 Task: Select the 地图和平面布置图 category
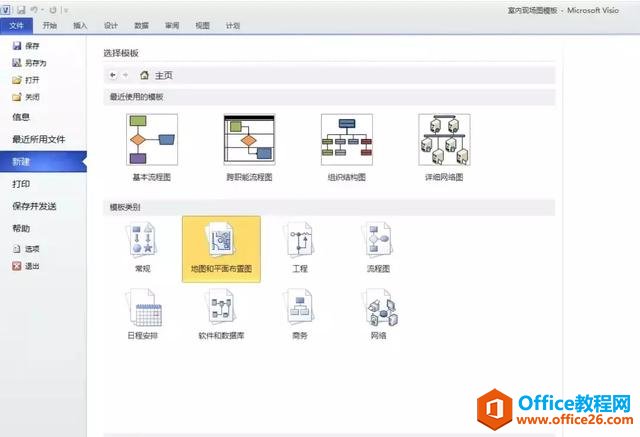(221, 249)
